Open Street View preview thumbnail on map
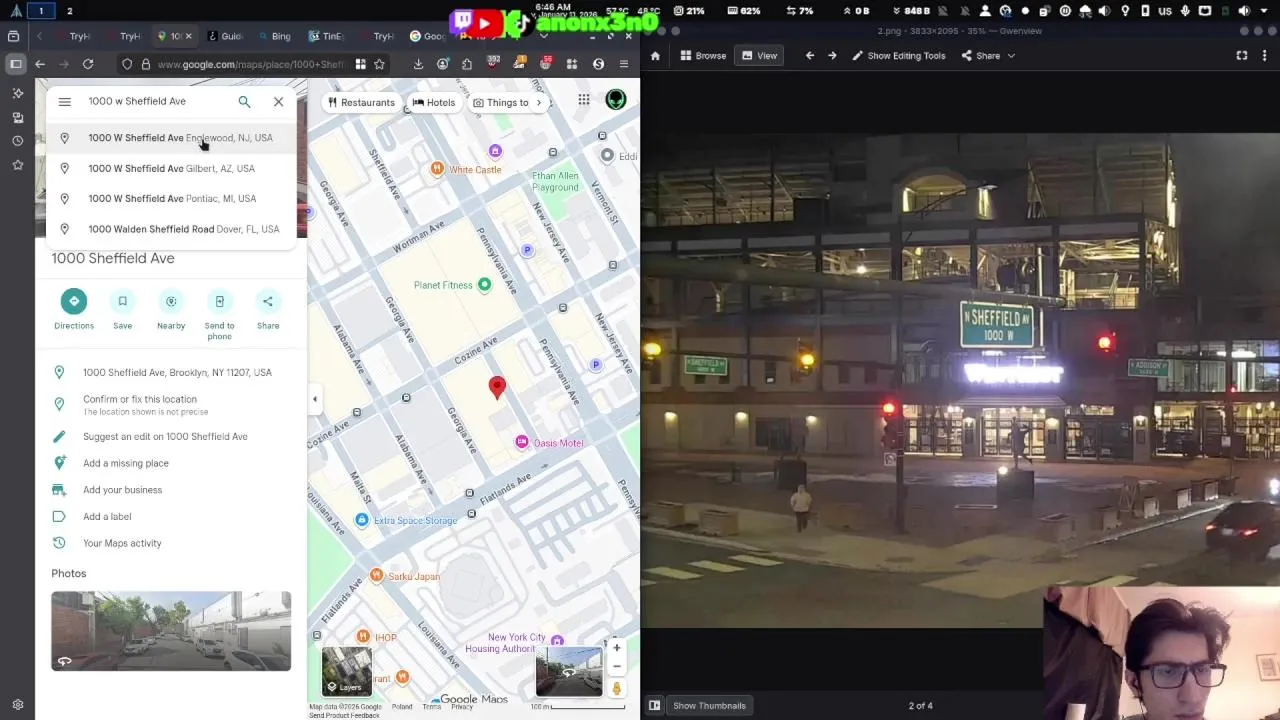 (569, 671)
